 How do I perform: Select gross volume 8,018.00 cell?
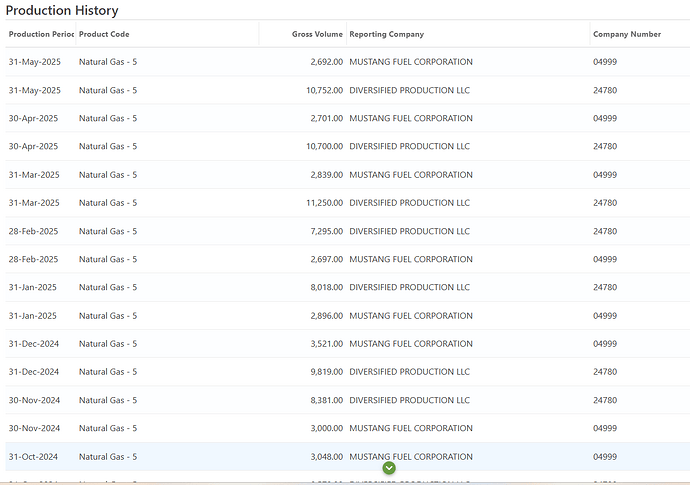[x=327, y=287]
